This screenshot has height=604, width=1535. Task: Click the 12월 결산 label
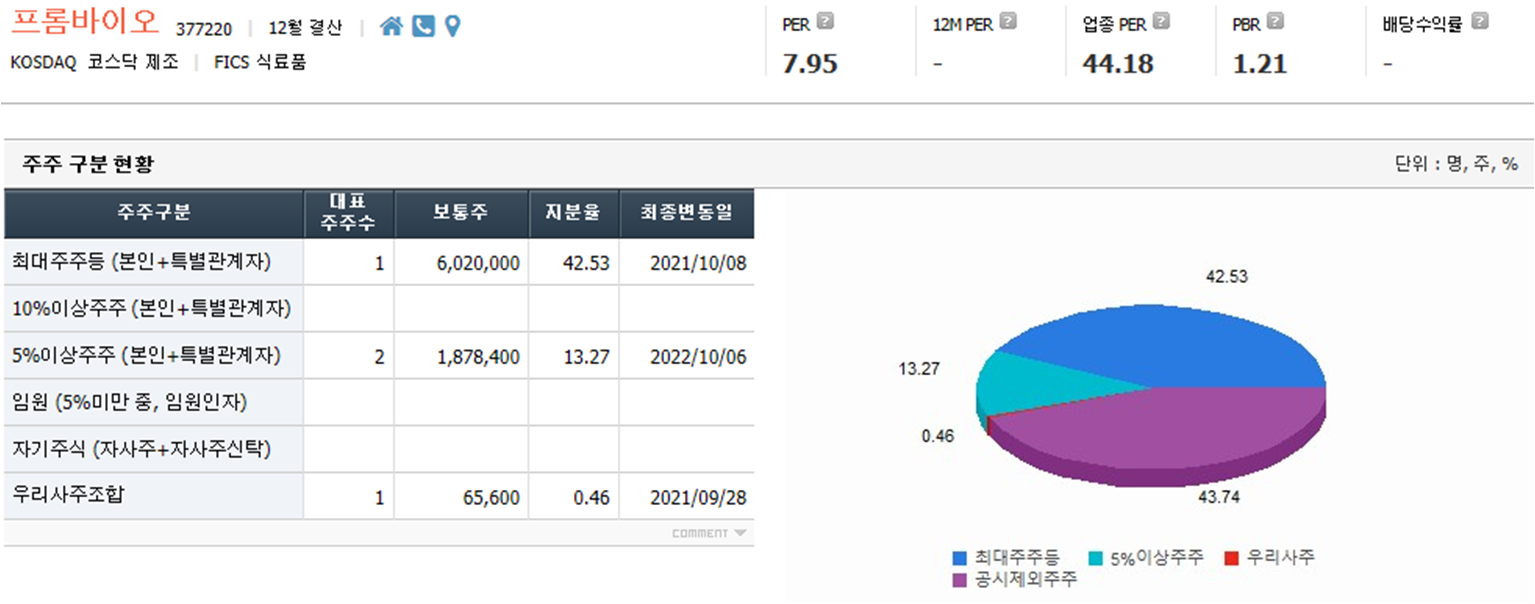[305, 28]
